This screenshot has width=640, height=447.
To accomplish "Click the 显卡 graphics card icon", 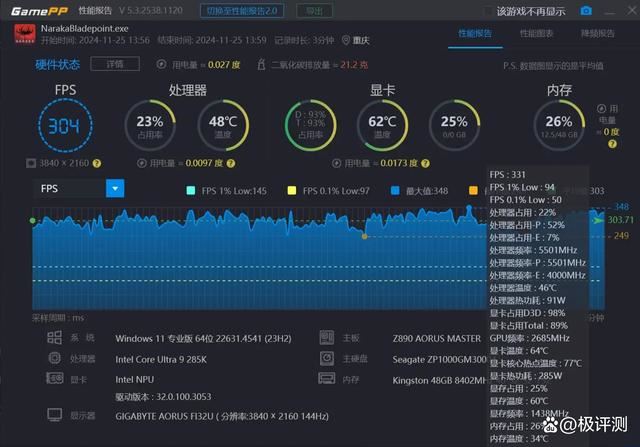I will click(x=55, y=378).
